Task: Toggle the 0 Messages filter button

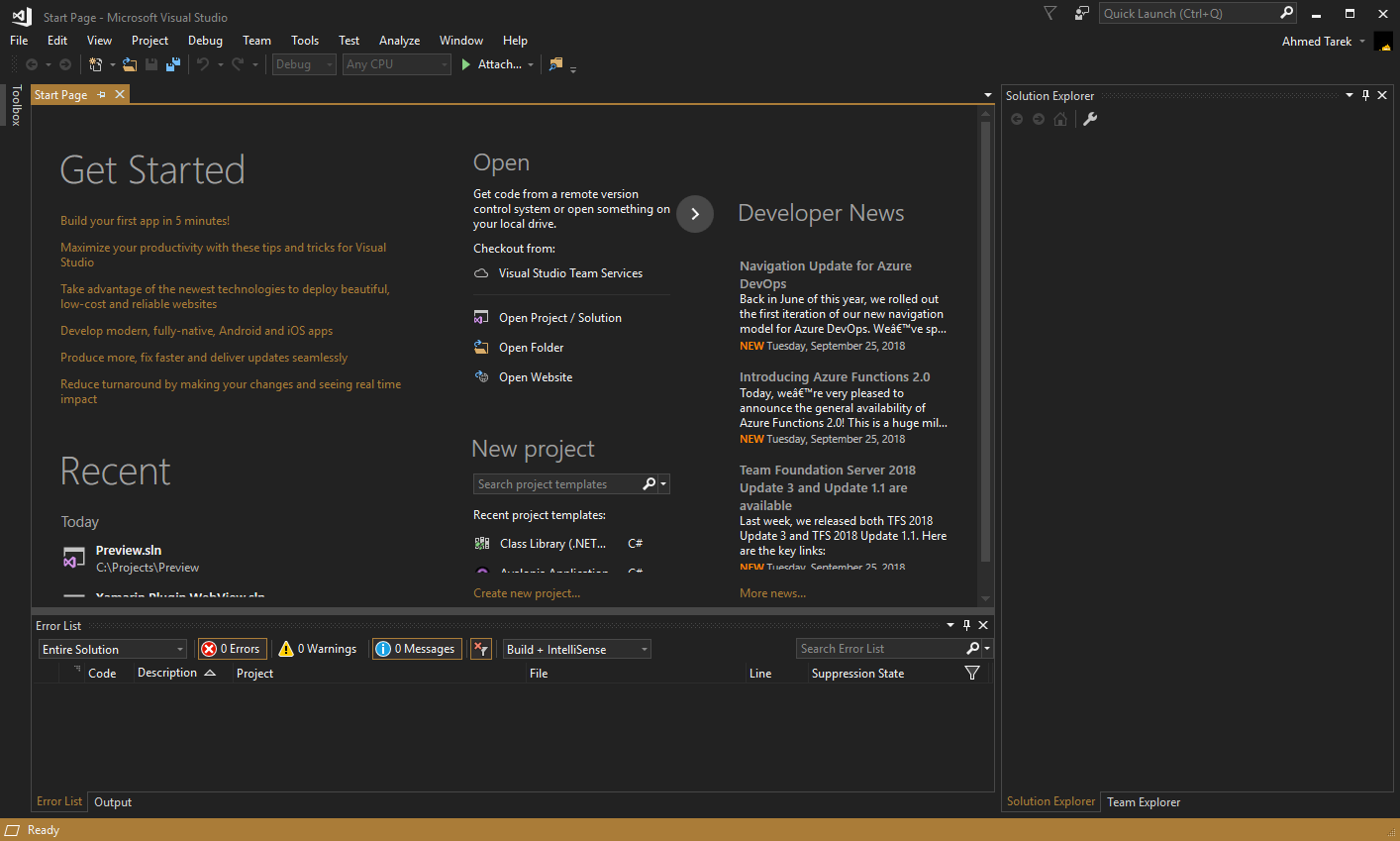Action: click(417, 649)
